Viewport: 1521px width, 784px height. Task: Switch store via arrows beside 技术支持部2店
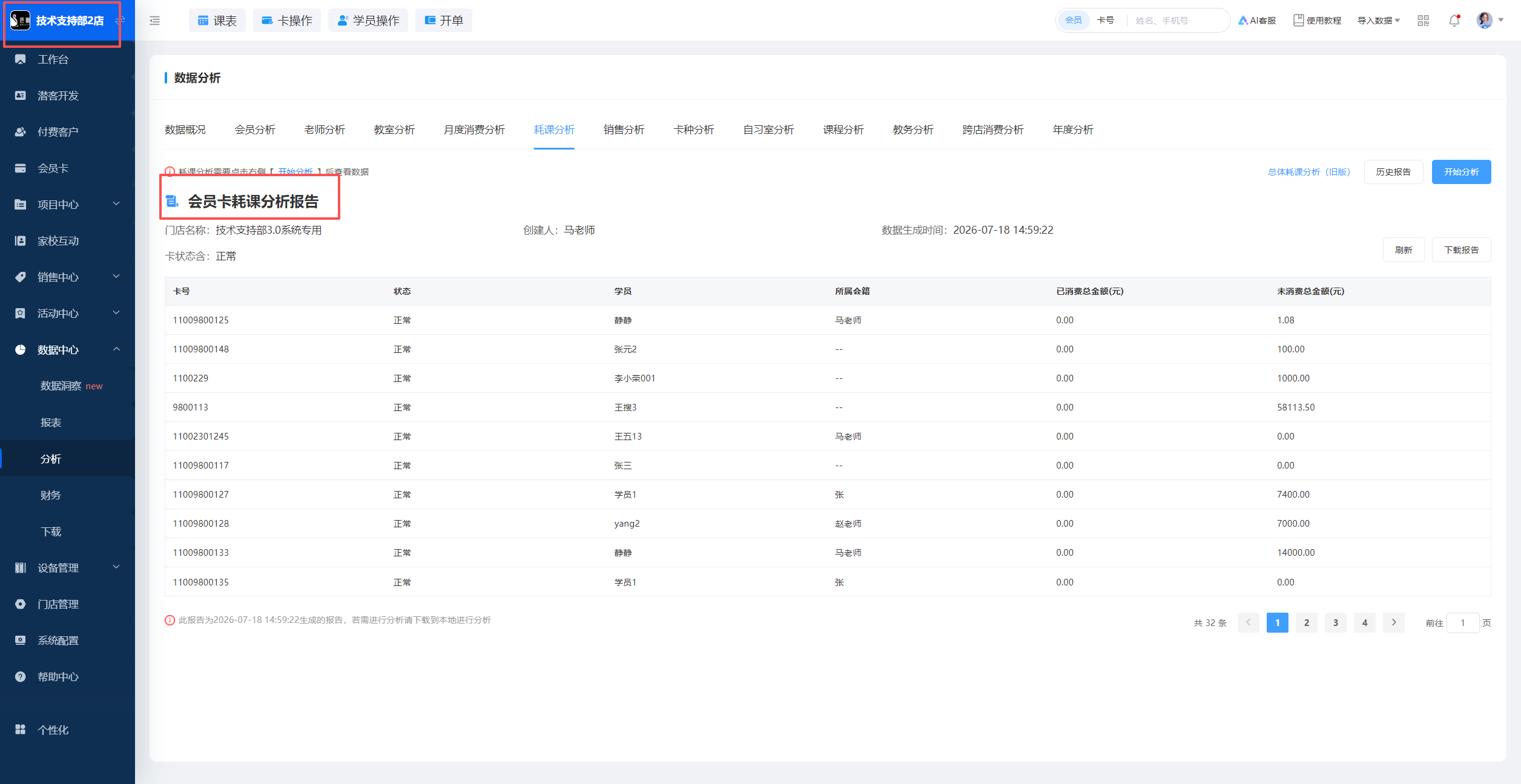click(x=120, y=21)
